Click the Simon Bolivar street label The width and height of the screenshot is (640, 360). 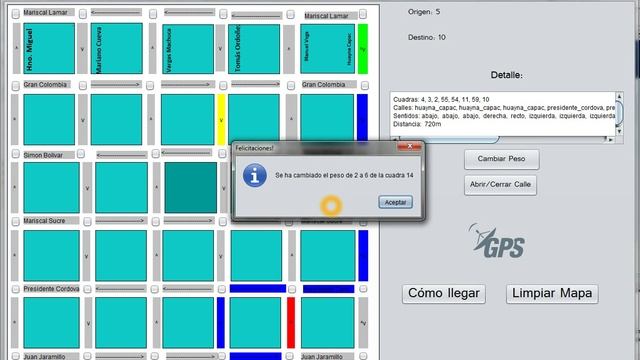(43, 155)
